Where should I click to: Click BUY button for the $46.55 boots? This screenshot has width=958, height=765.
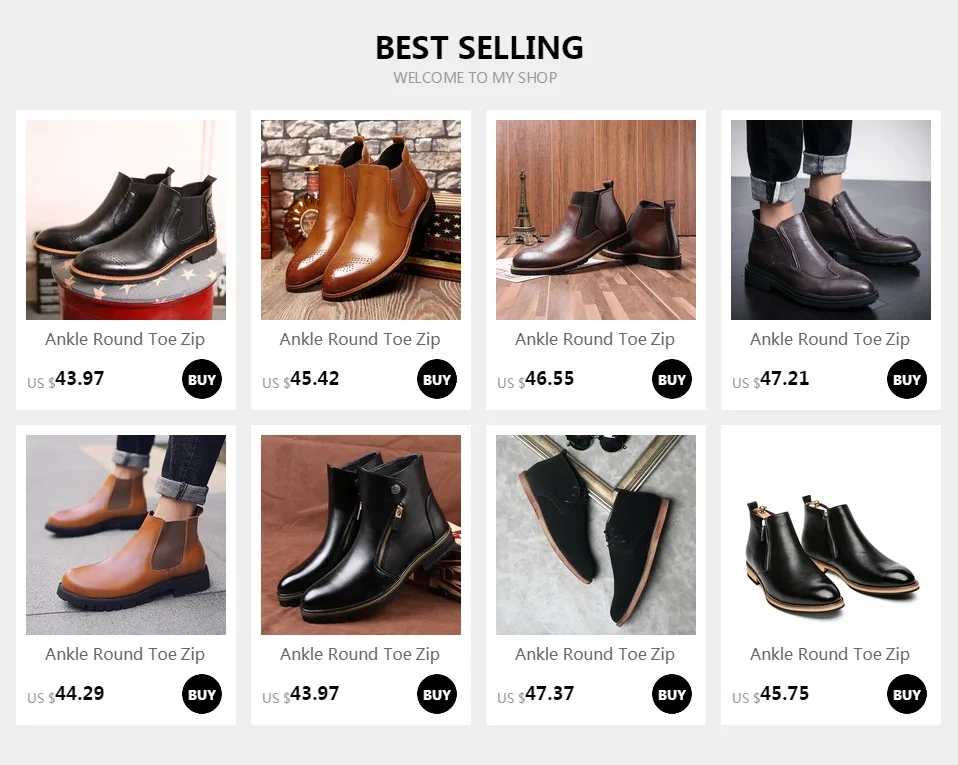tap(671, 379)
